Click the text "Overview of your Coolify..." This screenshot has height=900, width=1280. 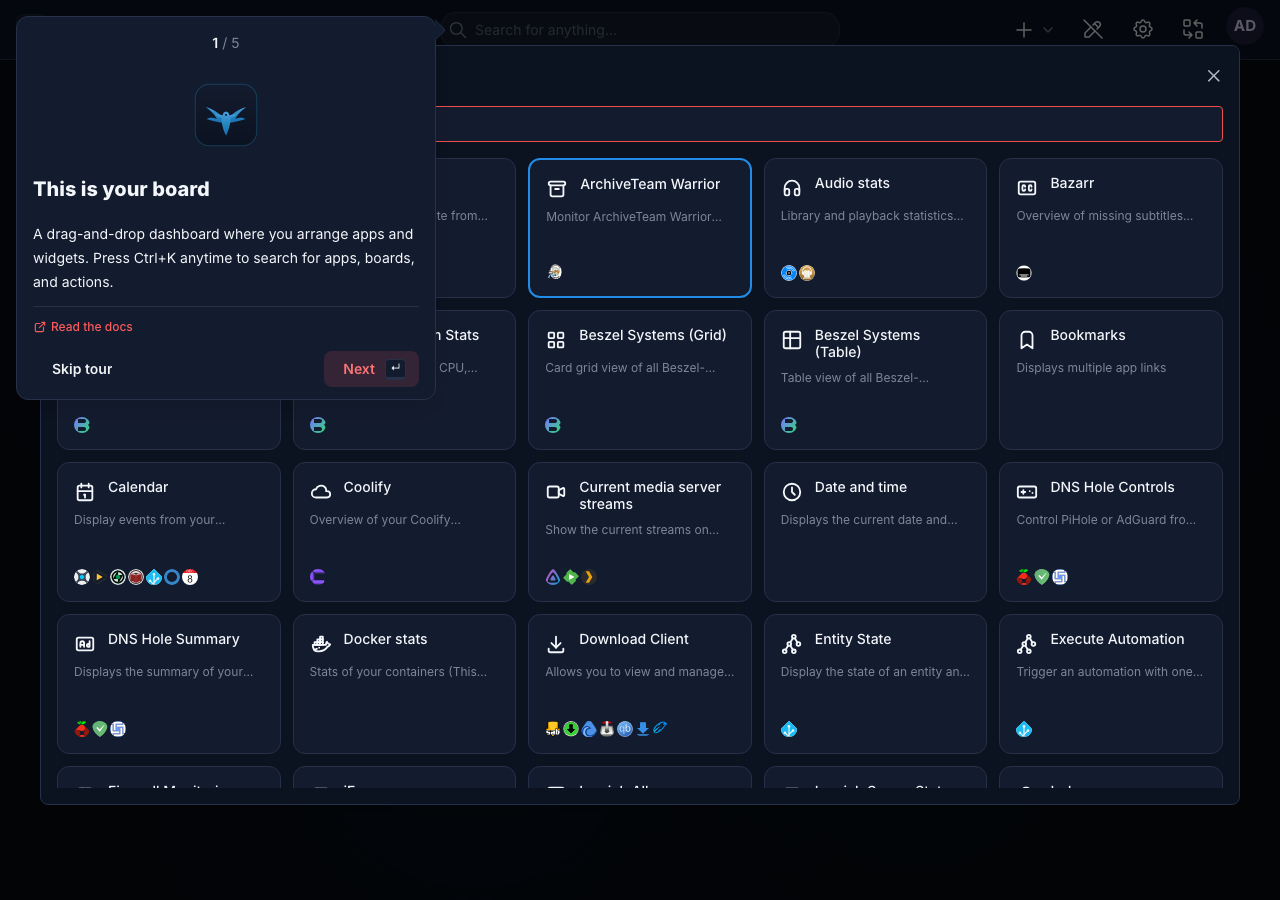[x=385, y=520]
